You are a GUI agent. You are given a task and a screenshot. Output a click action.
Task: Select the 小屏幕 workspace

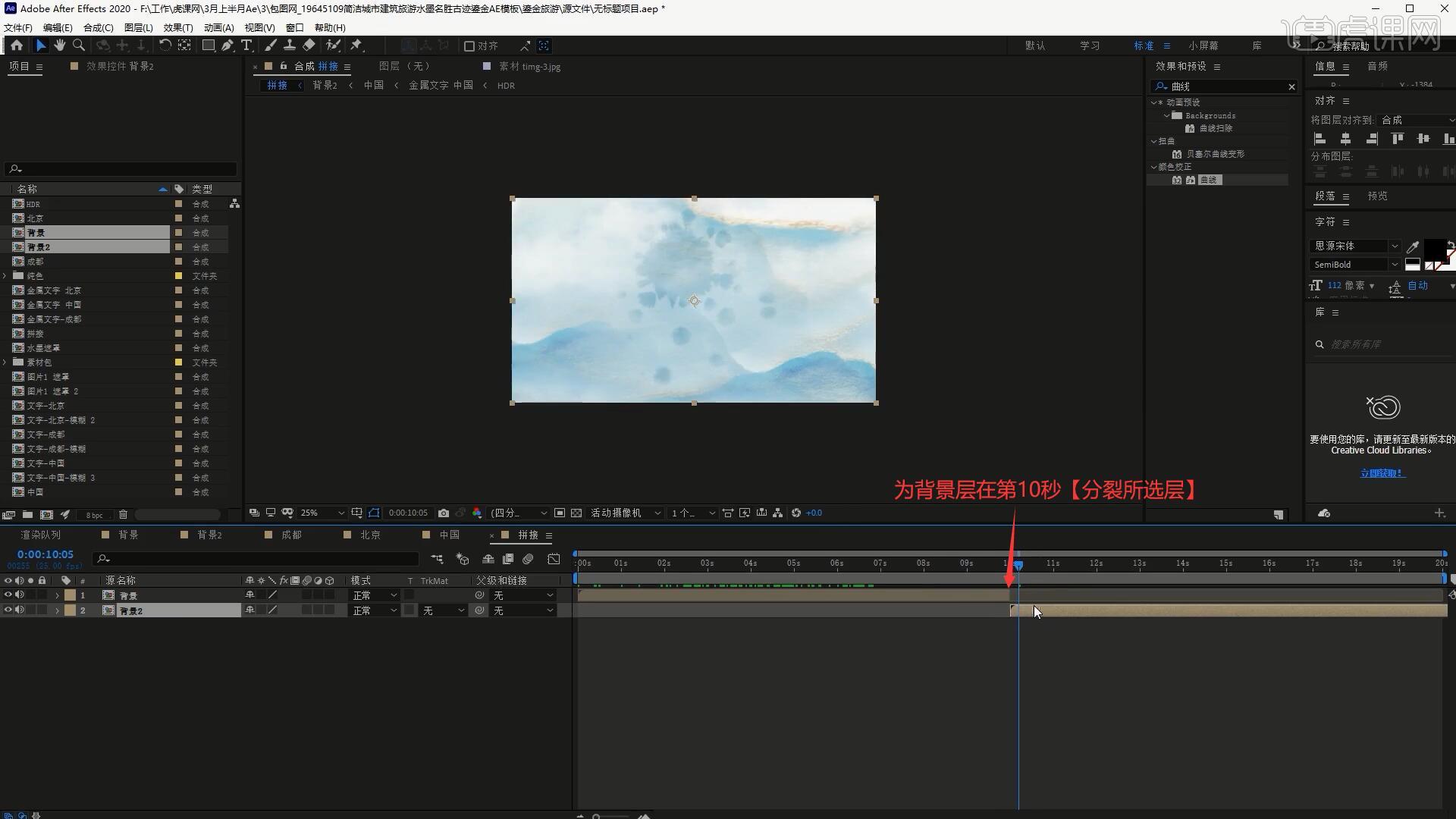1203,45
